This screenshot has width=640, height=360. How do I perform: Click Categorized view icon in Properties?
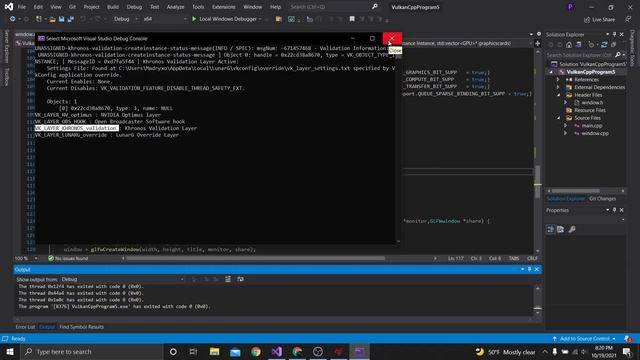click(551, 229)
